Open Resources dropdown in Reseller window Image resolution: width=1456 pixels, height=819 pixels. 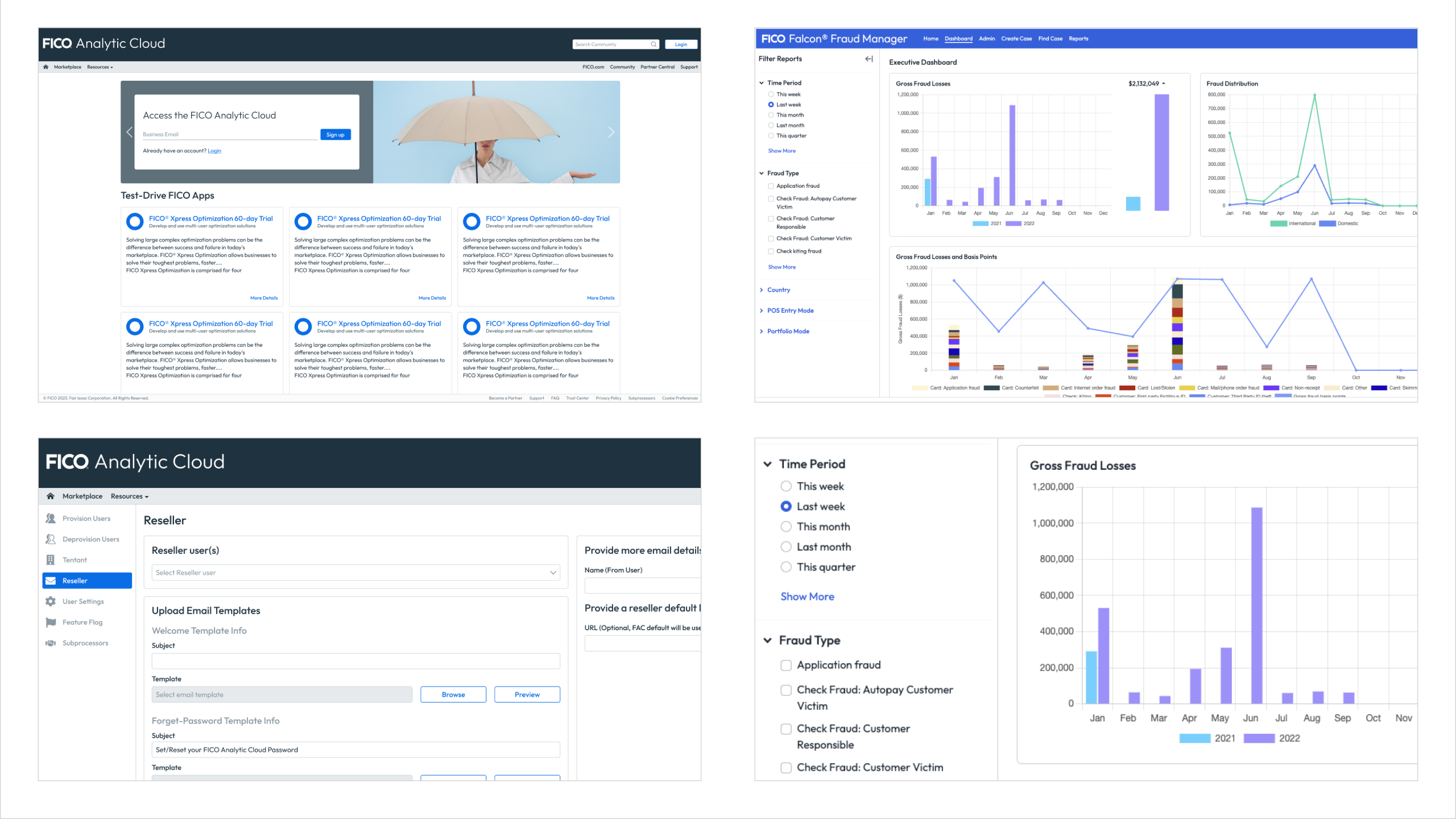(x=130, y=496)
